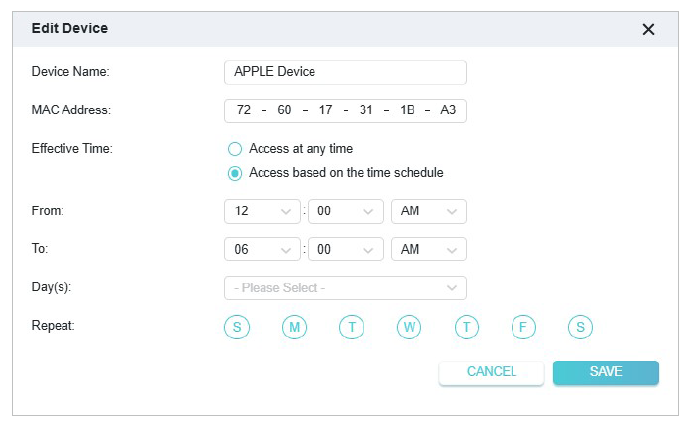
Task: Open the From minutes dropdown
Action: click(x=346, y=212)
